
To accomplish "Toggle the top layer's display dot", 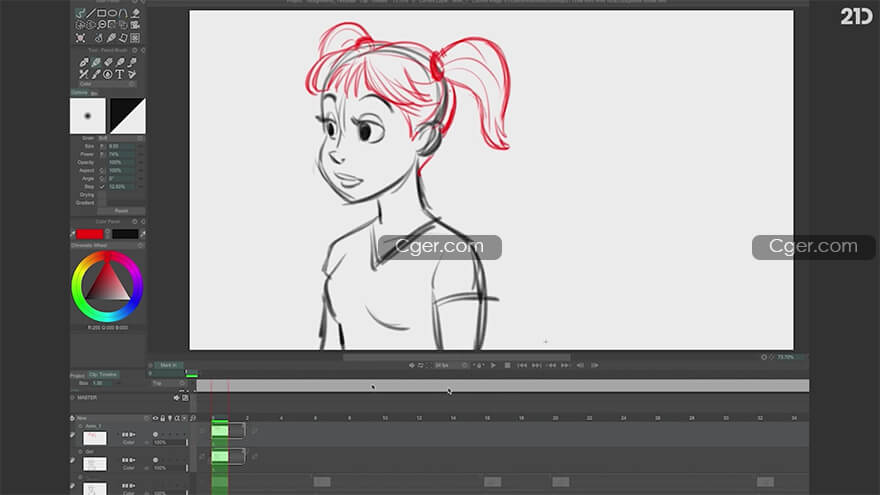I will point(155,434).
